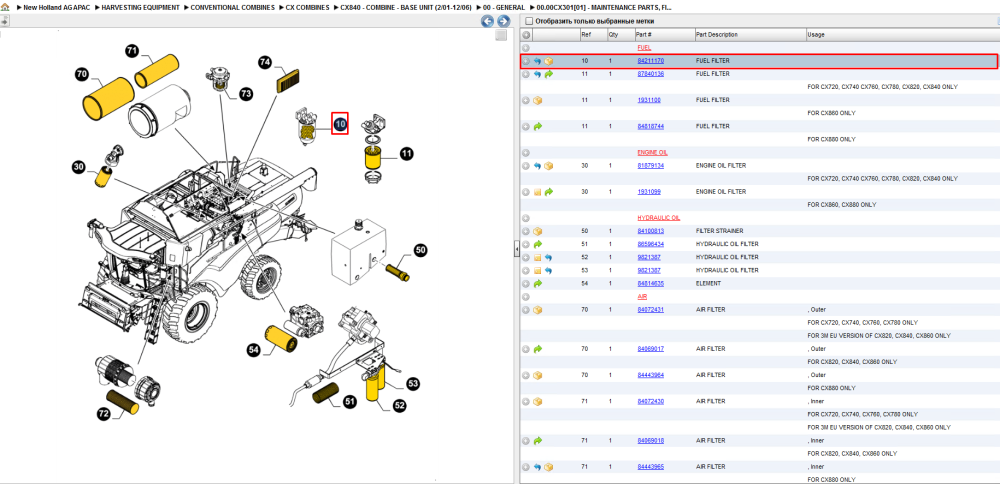Open 'HARVESTING EQUIPMENT' breadcrumb
Viewport: 1000px width, 484px height.
(141, 8)
